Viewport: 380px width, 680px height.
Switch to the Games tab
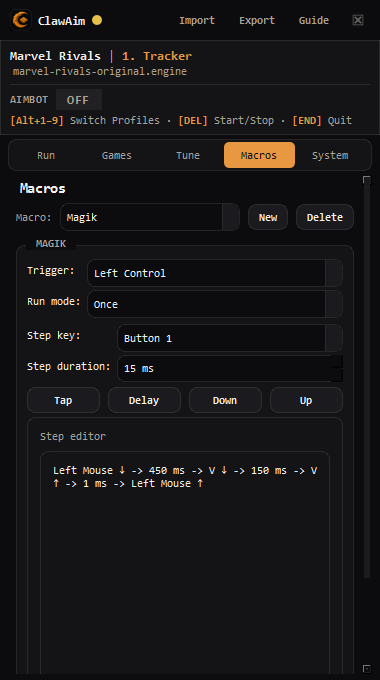117,155
